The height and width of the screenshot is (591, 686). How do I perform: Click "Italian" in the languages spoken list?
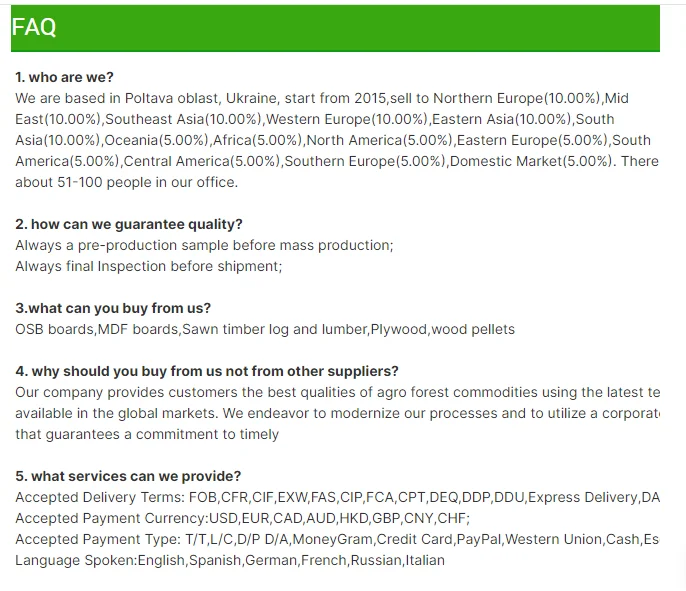[x=425, y=560]
